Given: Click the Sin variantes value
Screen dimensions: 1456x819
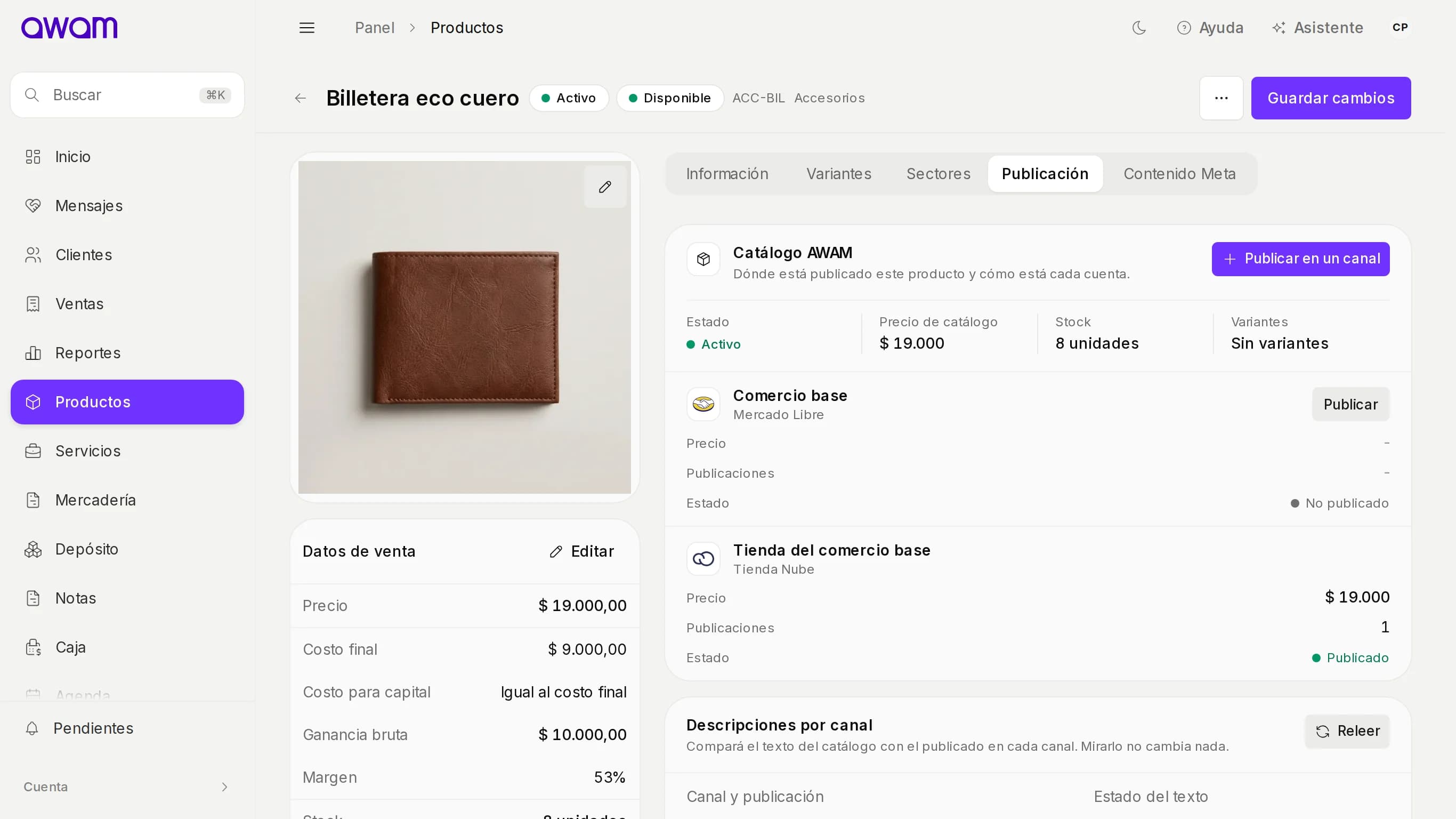Looking at the screenshot, I should pos(1279,343).
